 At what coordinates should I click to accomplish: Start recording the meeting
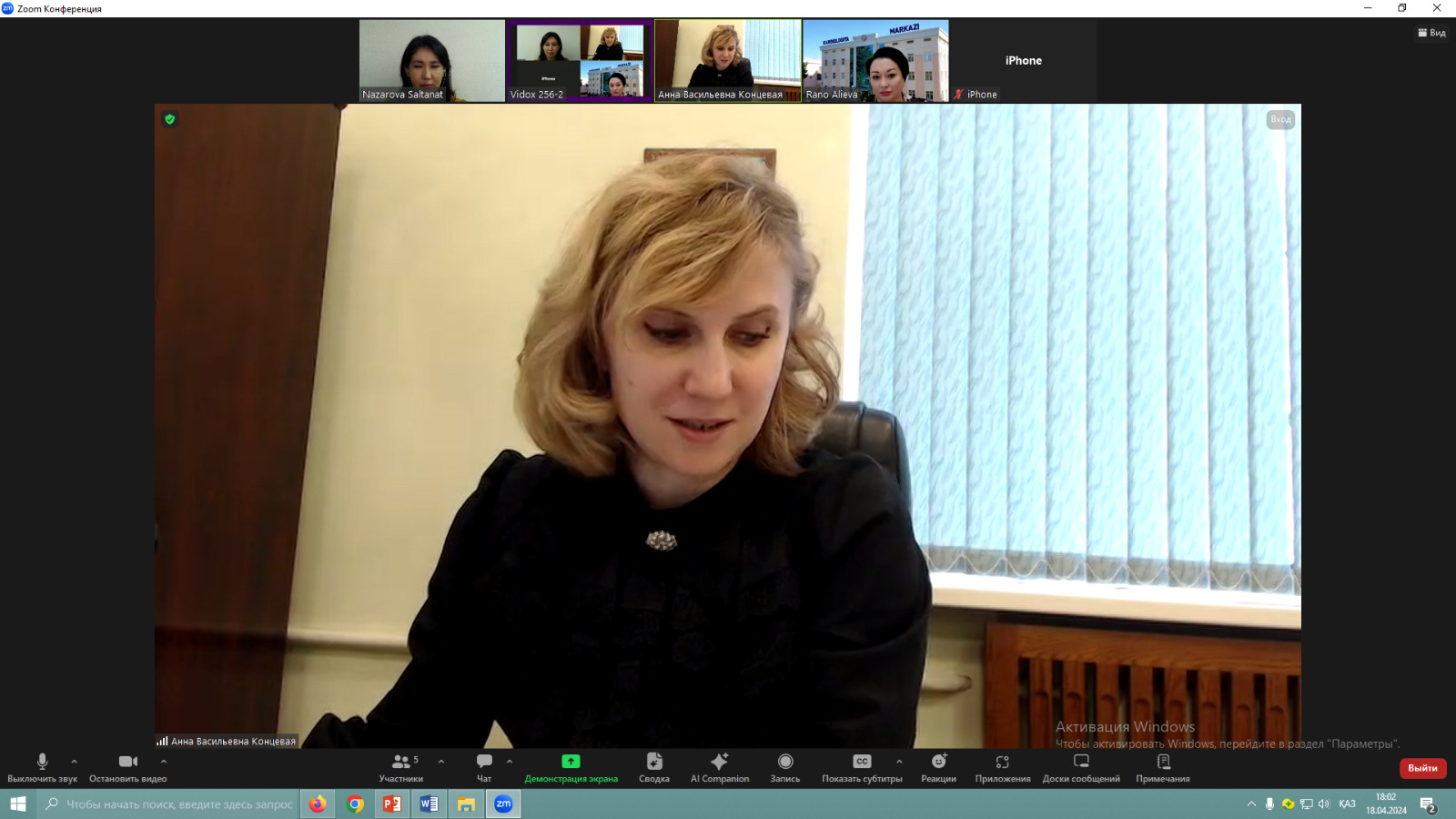click(x=785, y=763)
